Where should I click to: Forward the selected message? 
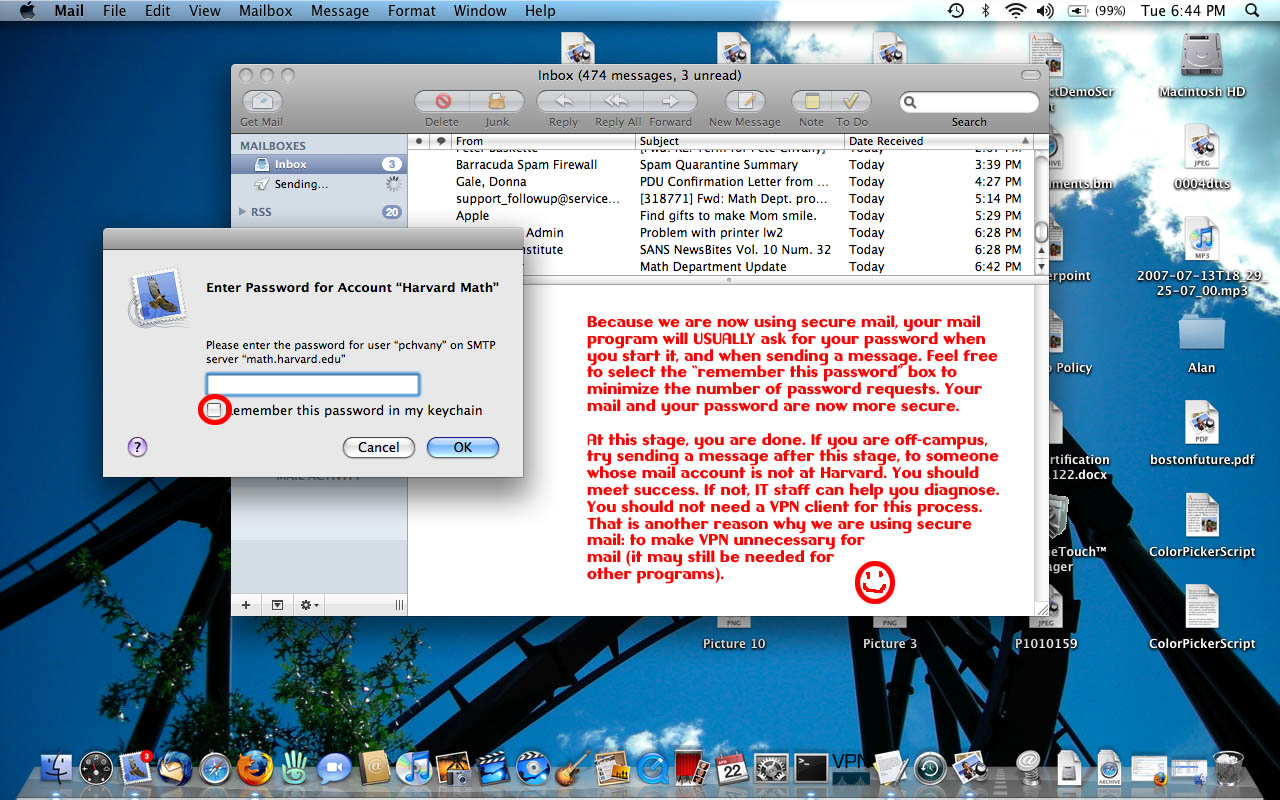pyautogui.click(x=670, y=102)
